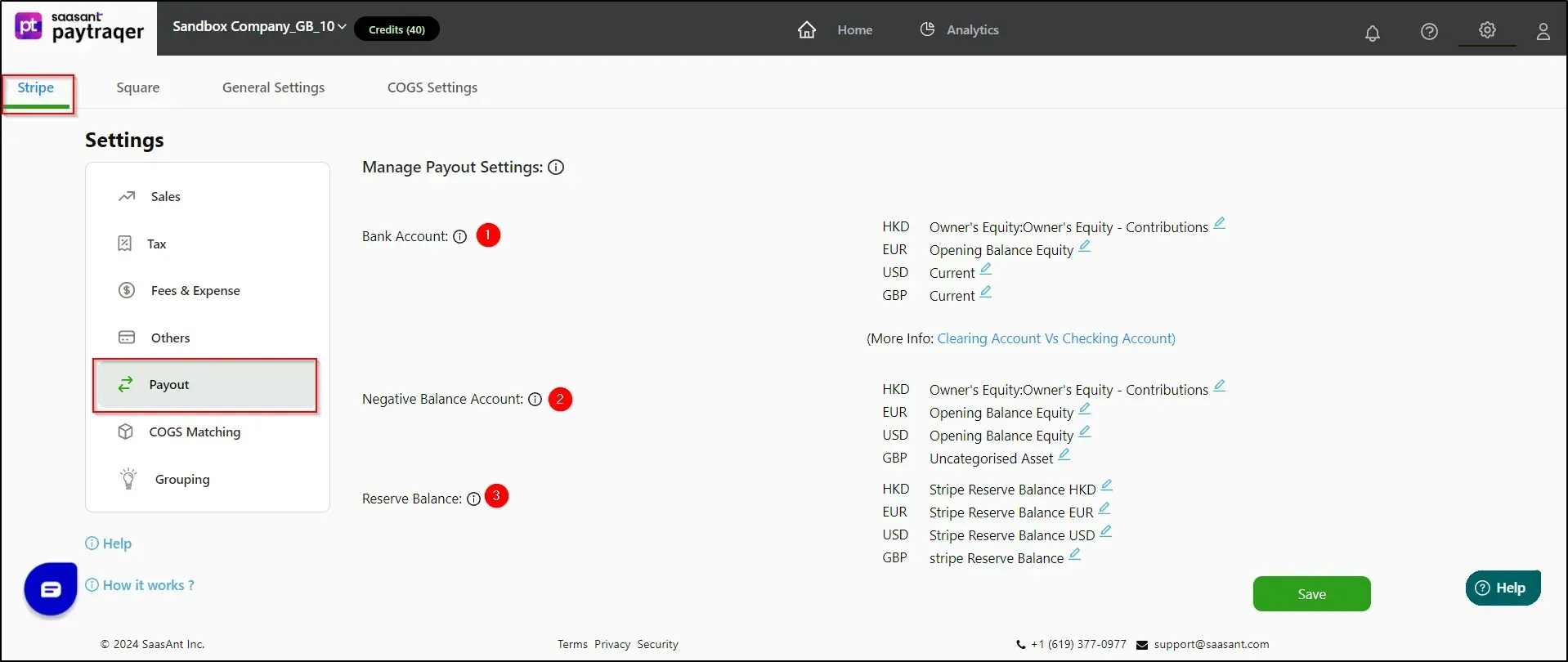Viewport: 1568px width, 662px height.
Task: Open Analytics in the header
Action: coord(972,30)
